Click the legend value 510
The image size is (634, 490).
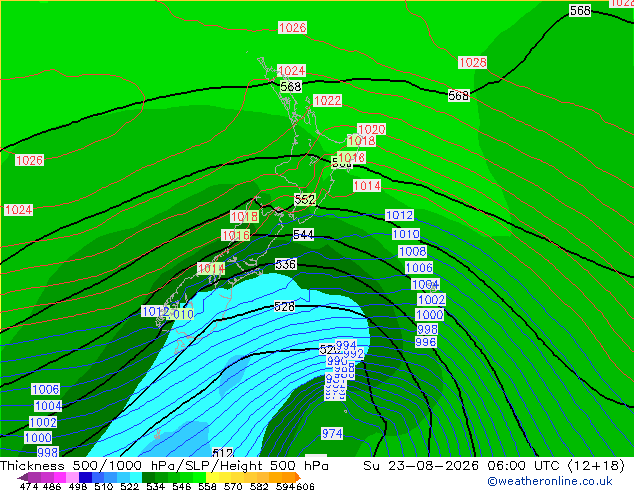click(x=104, y=486)
